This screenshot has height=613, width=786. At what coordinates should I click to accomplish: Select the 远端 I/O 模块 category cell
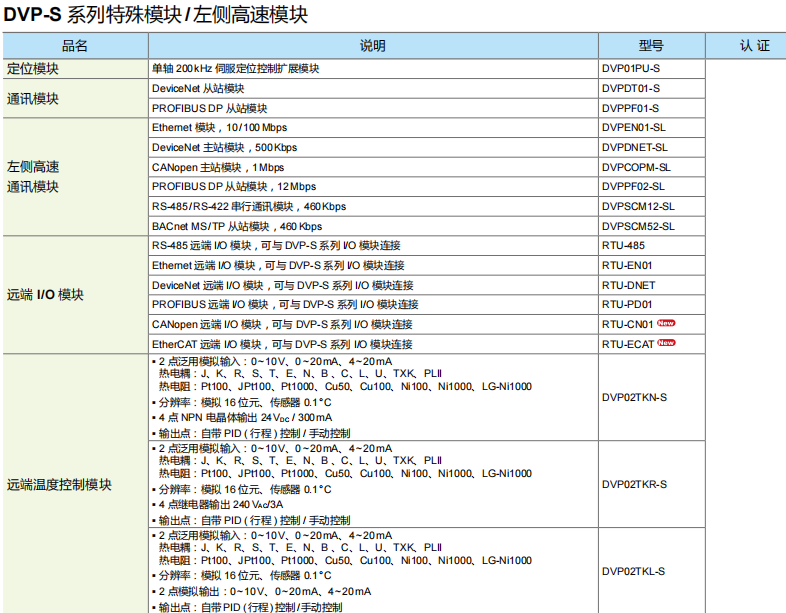[45, 295]
